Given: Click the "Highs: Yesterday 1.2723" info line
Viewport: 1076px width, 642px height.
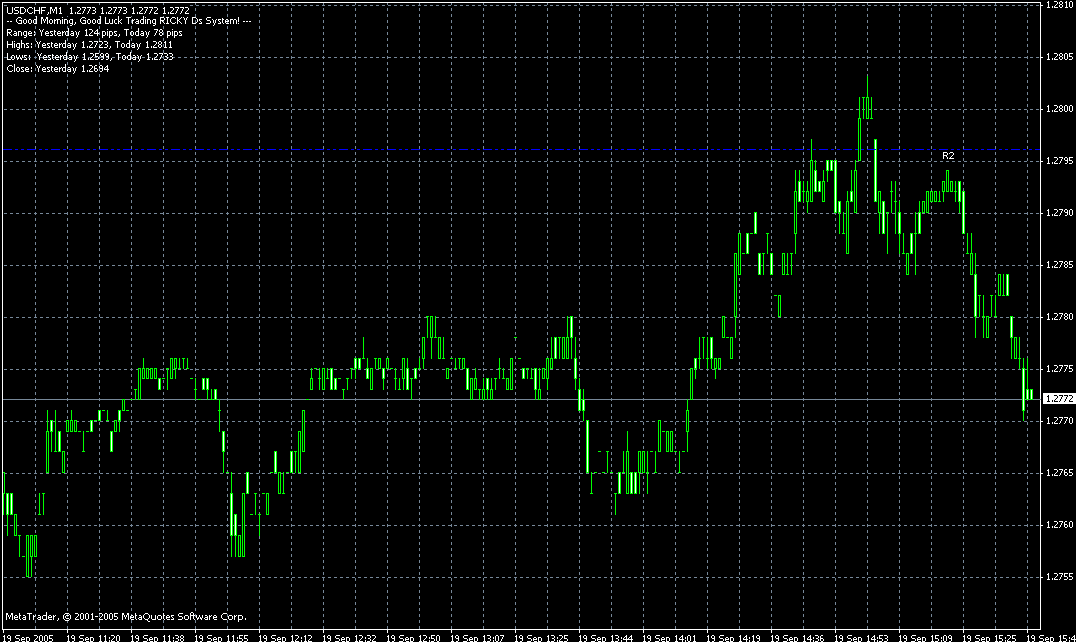Looking at the screenshot, I should (90, 45).
